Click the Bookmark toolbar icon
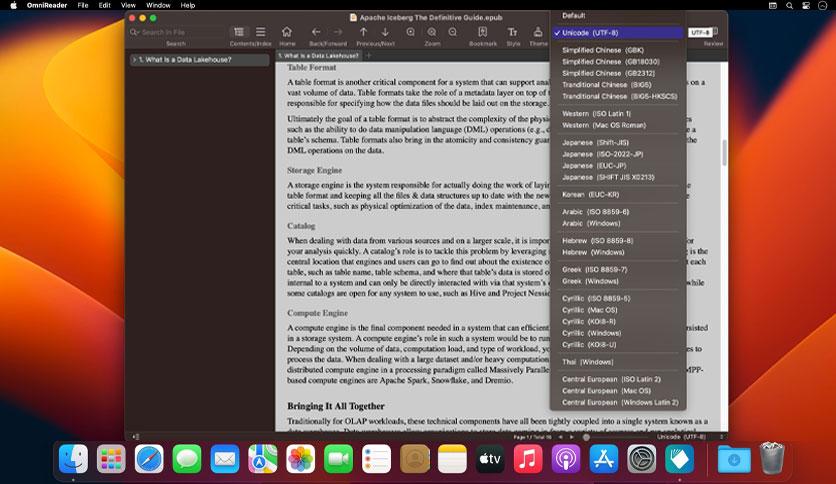 483,32
